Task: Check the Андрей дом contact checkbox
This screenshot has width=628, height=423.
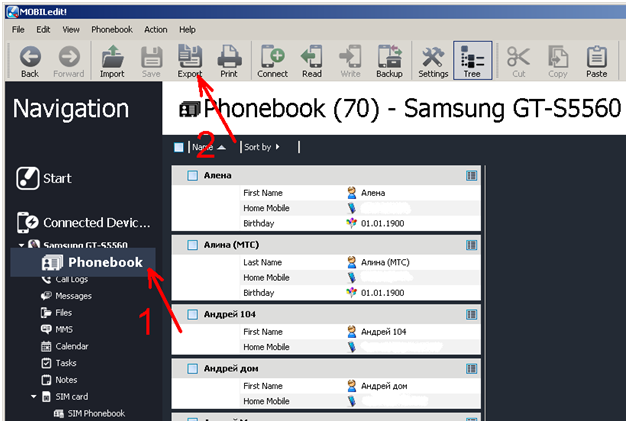Action: click(x=193, y=369)
